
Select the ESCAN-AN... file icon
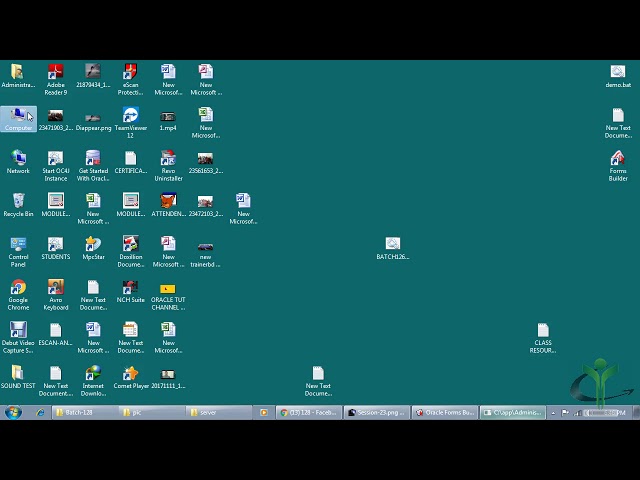pyautogui.click(x=56, y=334)
